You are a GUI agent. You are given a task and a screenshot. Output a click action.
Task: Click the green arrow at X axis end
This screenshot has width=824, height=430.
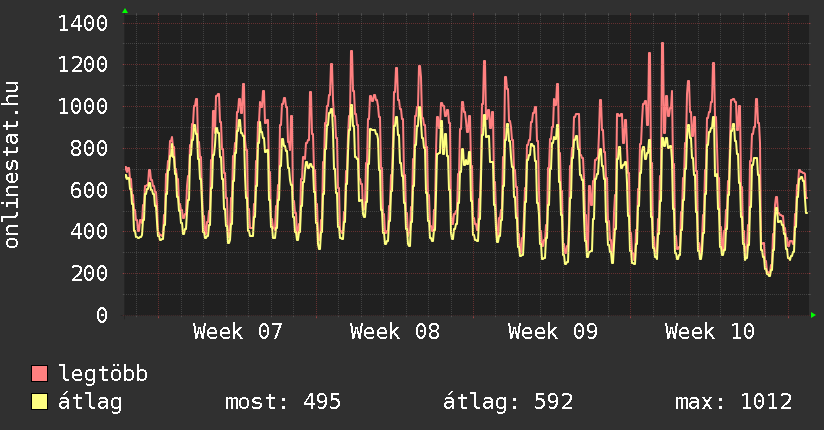[x=814, y=315]
